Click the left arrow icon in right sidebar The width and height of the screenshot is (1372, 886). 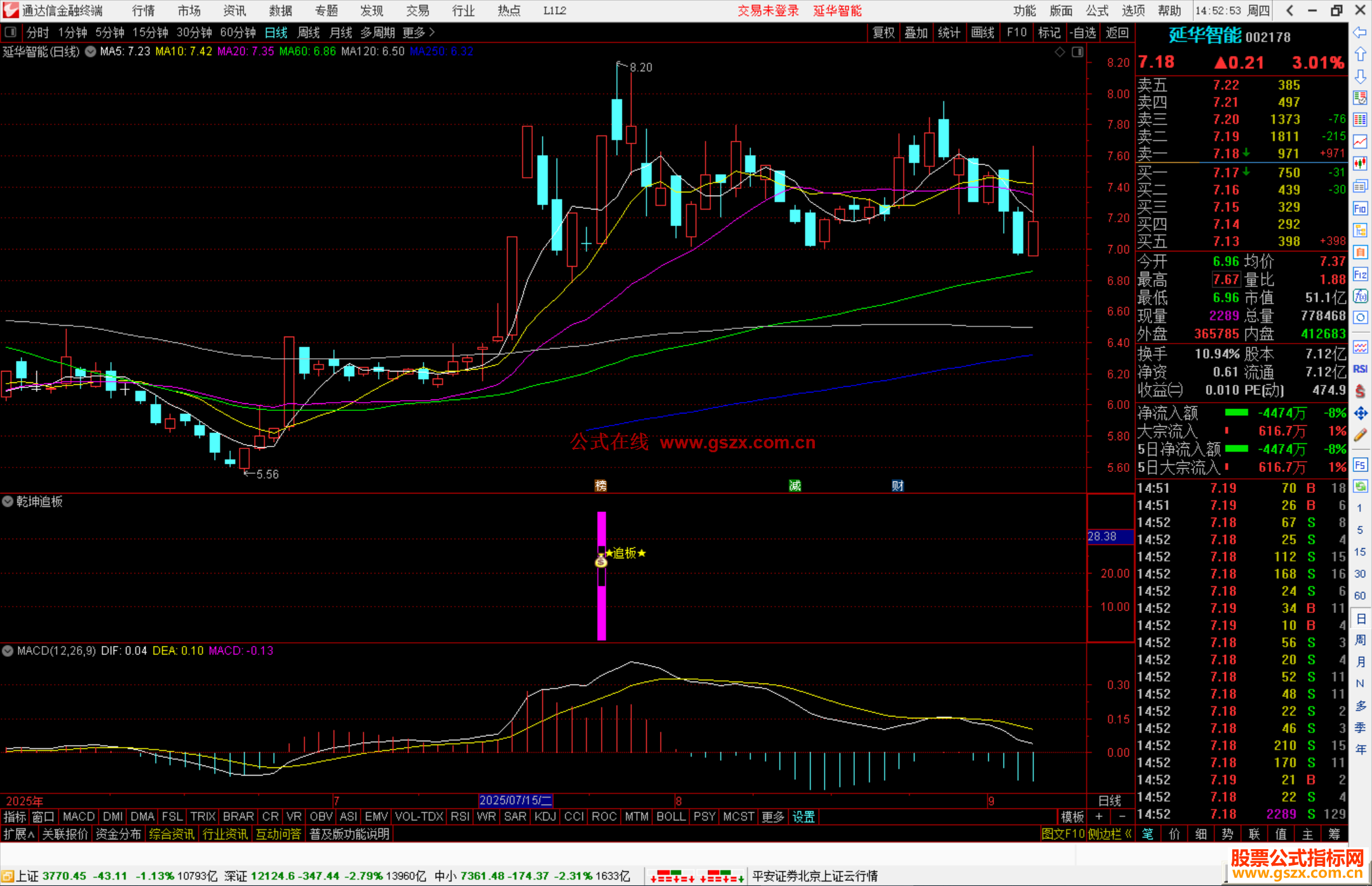1360,32
